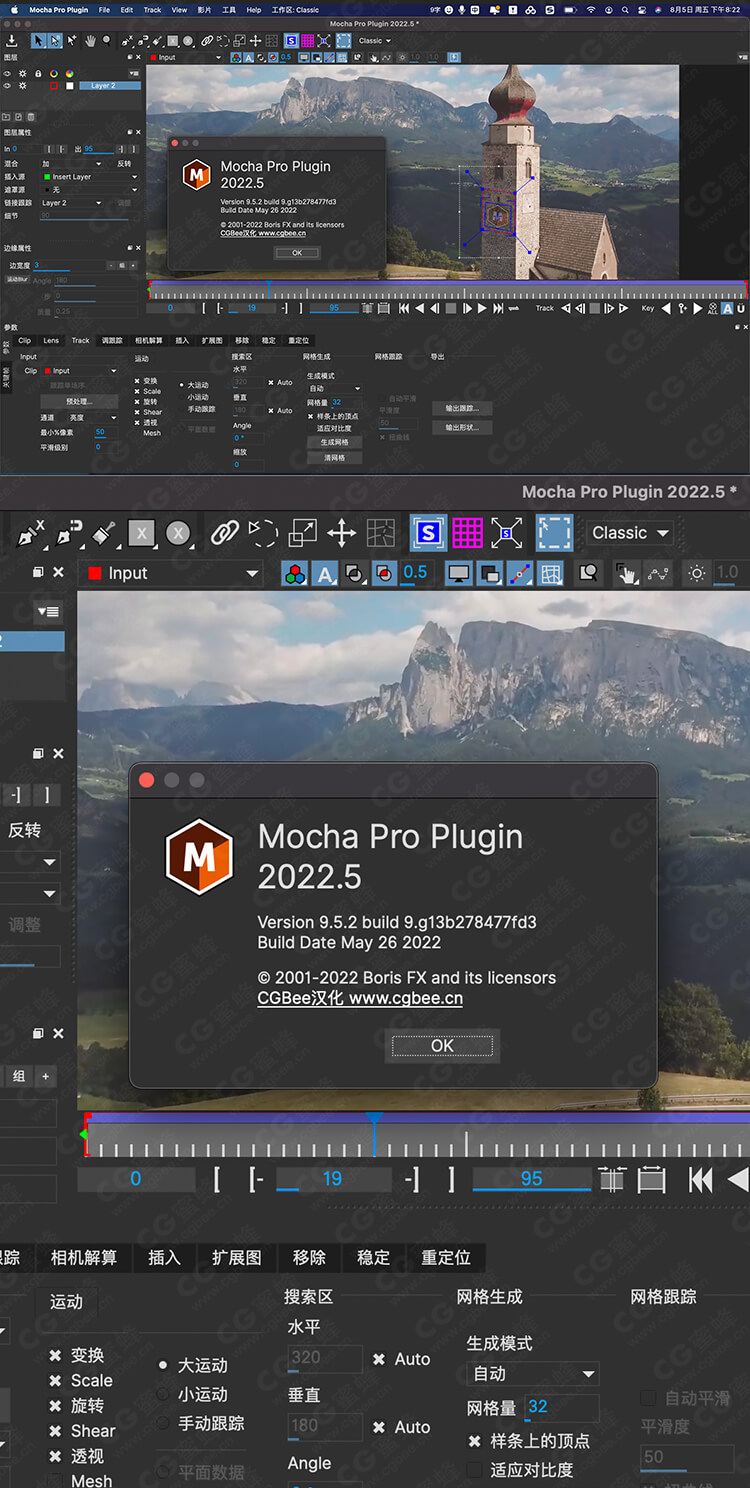Click OK in enlarged About dialog
The width and height of the screenshot is (750, 1488).
[x=442, y=1045]
